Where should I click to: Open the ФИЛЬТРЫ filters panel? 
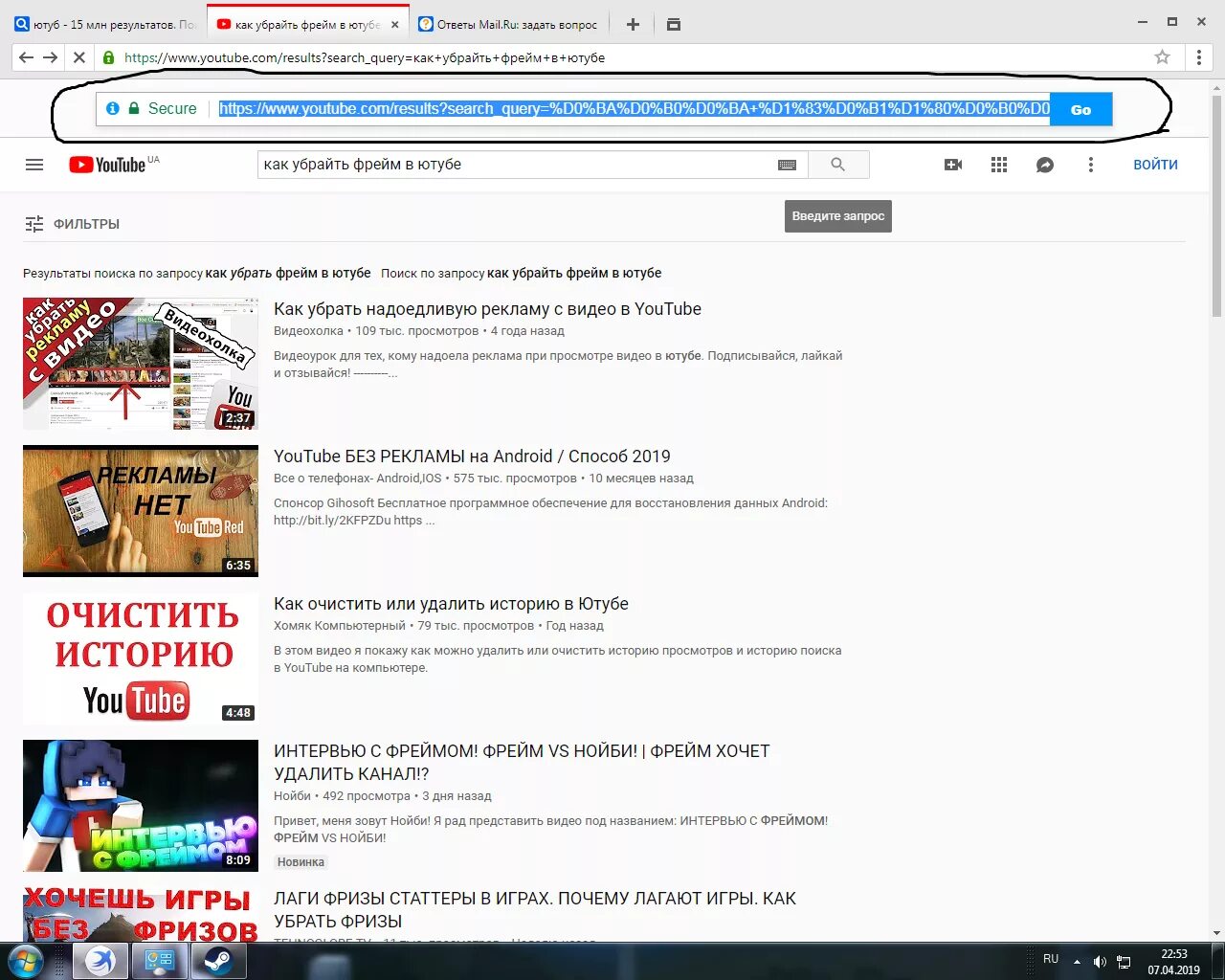(x=72, y=224)
